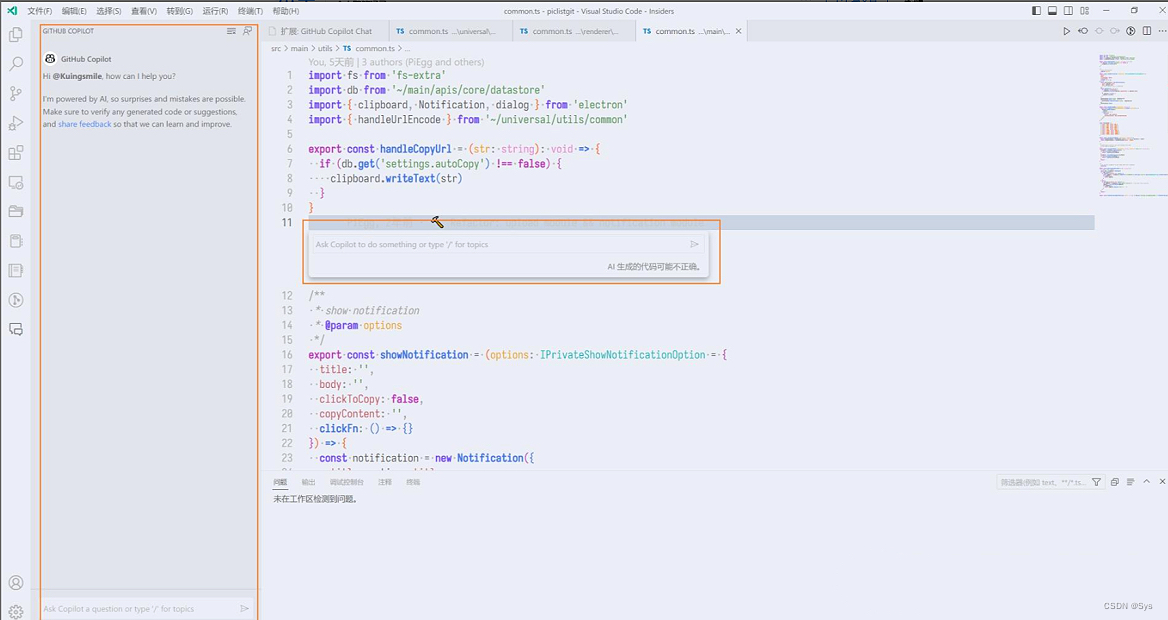
Task: Maximize the bottom panel with chevron
Action: (x=1146, y=482)
